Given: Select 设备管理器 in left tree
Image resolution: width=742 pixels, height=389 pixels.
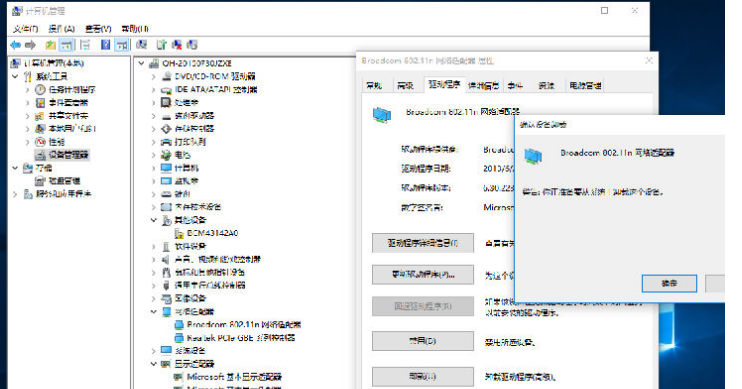Looking at the screenshot, I should (x=68, y=155).
